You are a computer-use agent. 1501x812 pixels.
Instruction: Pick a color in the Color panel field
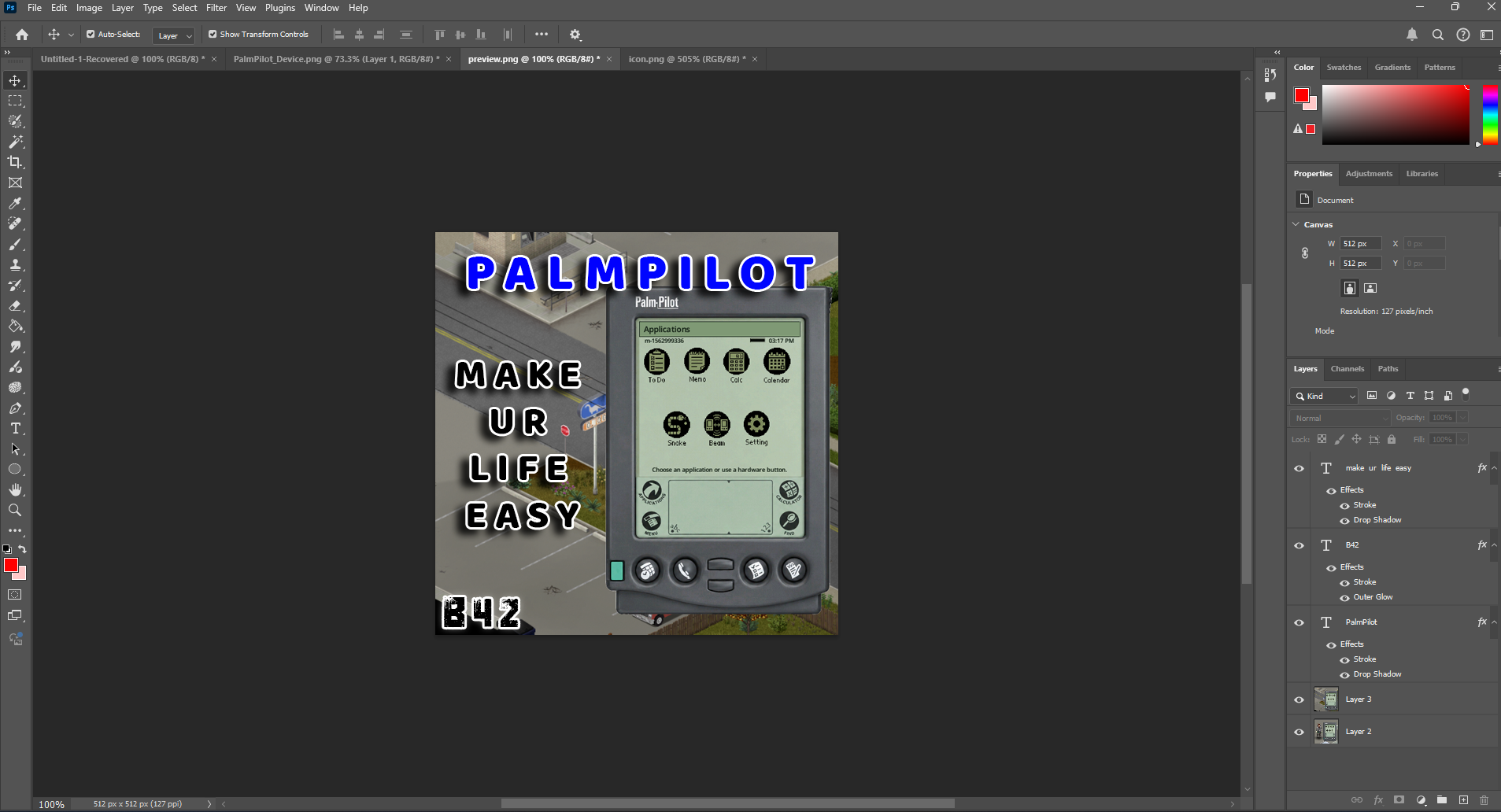(x=1396, y=115)
